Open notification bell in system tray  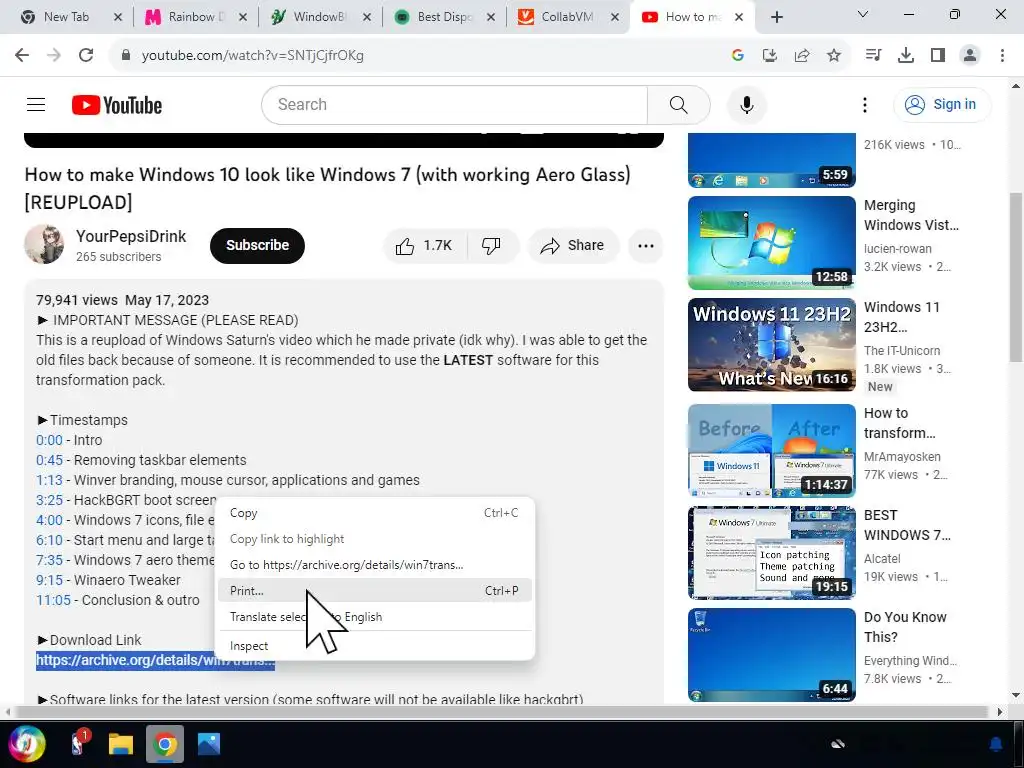996,744
